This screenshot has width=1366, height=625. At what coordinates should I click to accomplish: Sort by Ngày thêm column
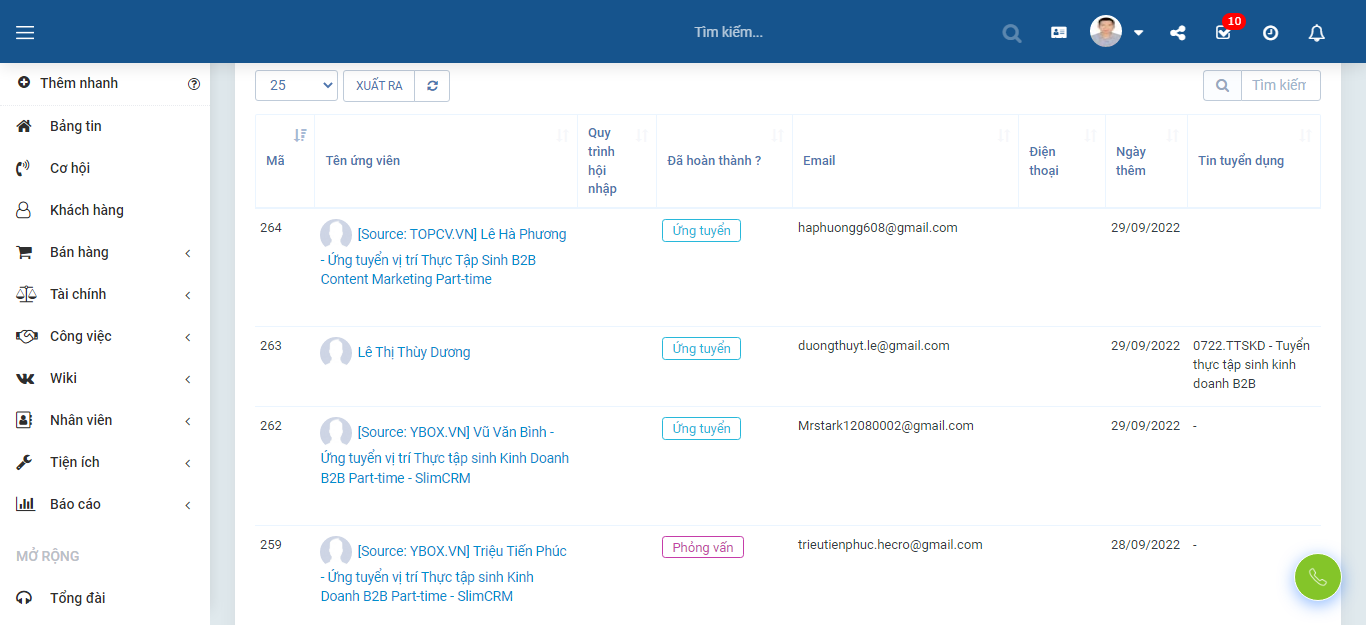1146,161
